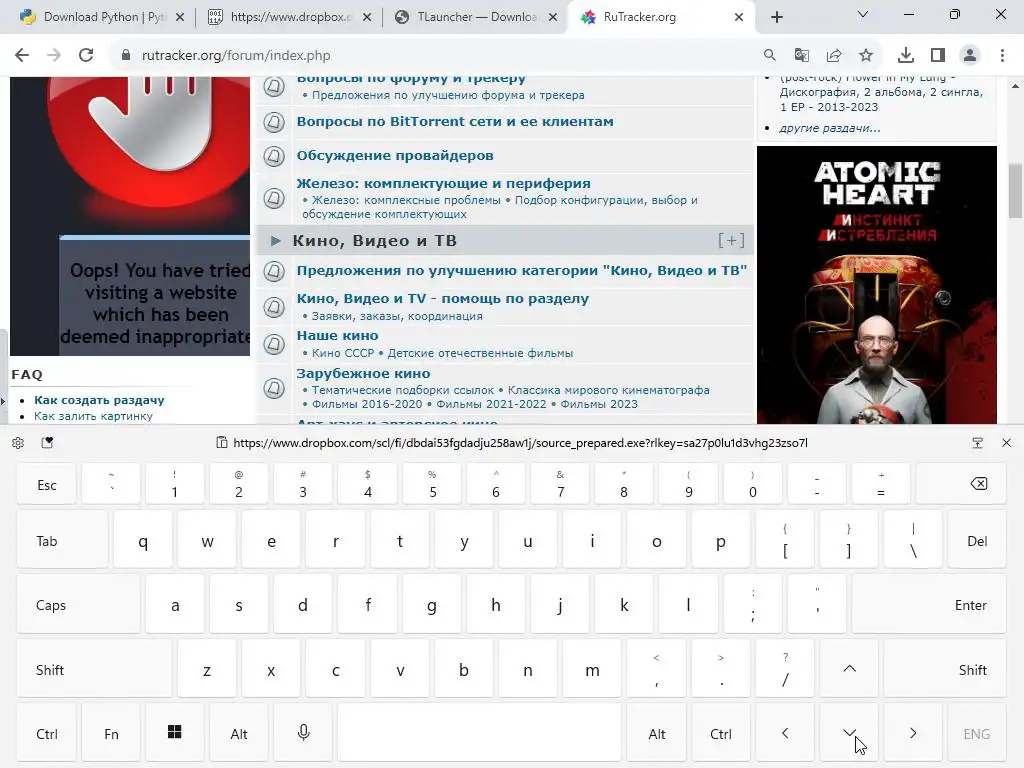The height and width of the screenshot is (768, 1024).
Task: Click другие раздачи link
Action: [830, 128]
